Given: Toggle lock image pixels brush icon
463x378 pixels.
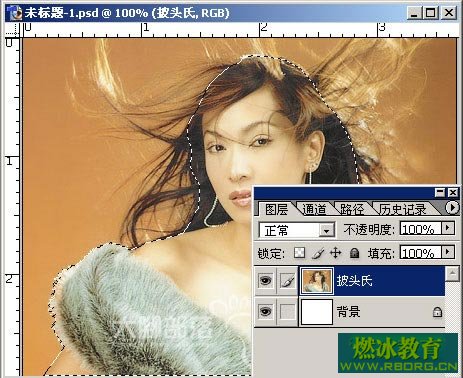Looking at the screenshot, I should click(318, 253).
